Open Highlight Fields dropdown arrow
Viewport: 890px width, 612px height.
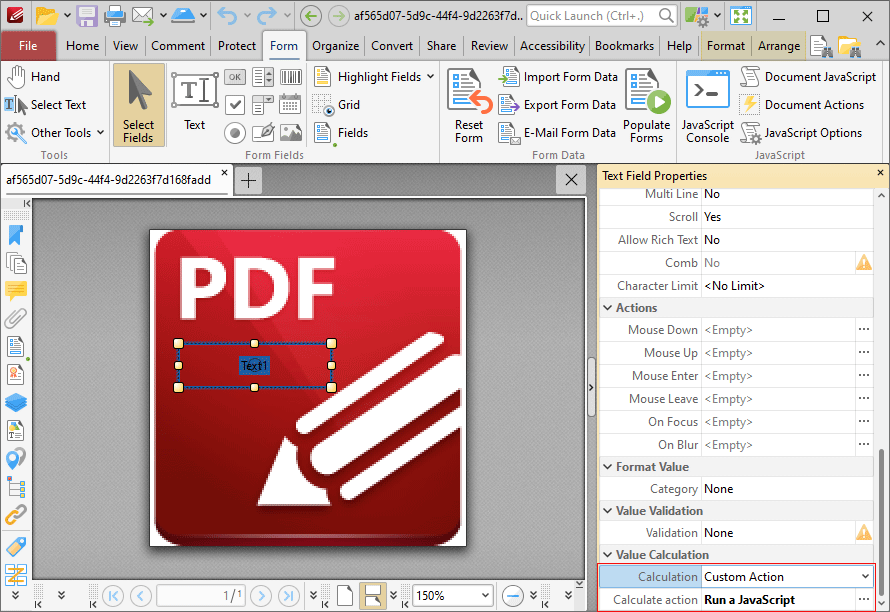click(x=430, y=77)
